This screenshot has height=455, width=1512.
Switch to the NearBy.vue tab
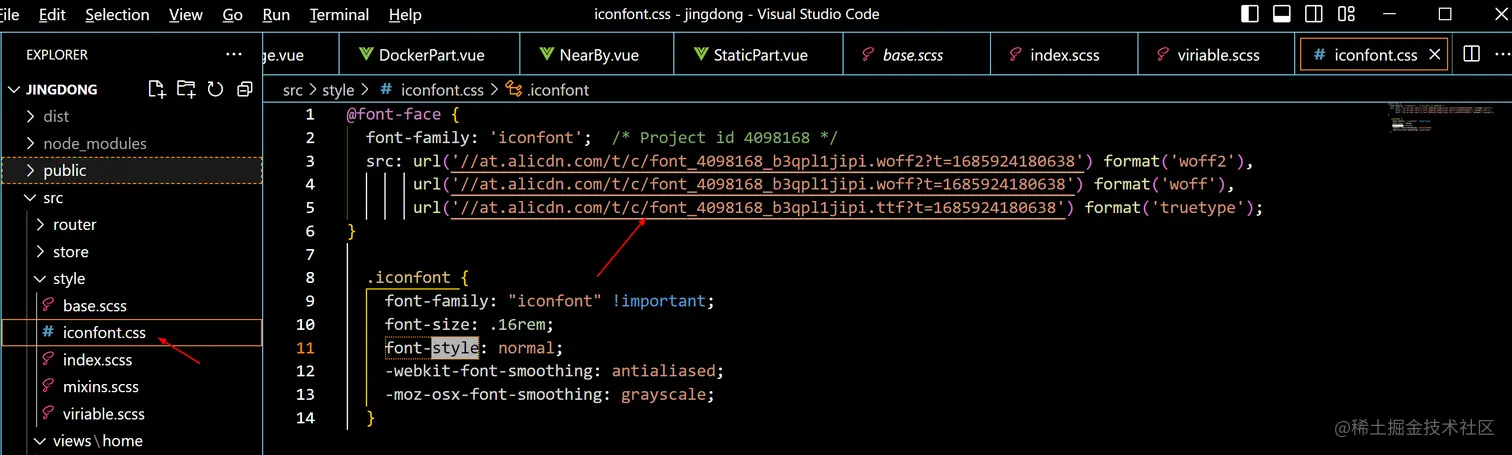(597, 54)
